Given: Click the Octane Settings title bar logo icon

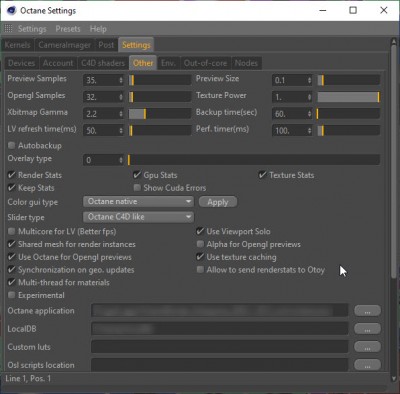Looking at the screenshot, I should click(x=11, y=10).
